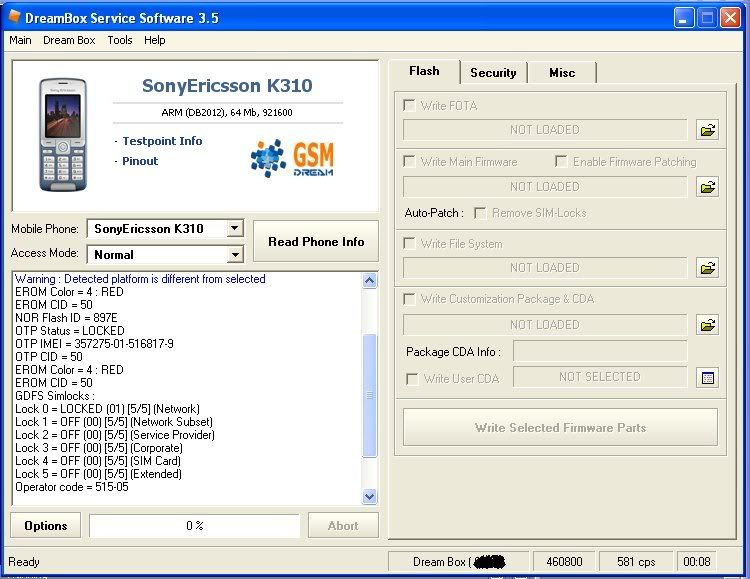
Task: Click 'Lock 4 = OFF' SIM Card line
Action: [98, 461]
